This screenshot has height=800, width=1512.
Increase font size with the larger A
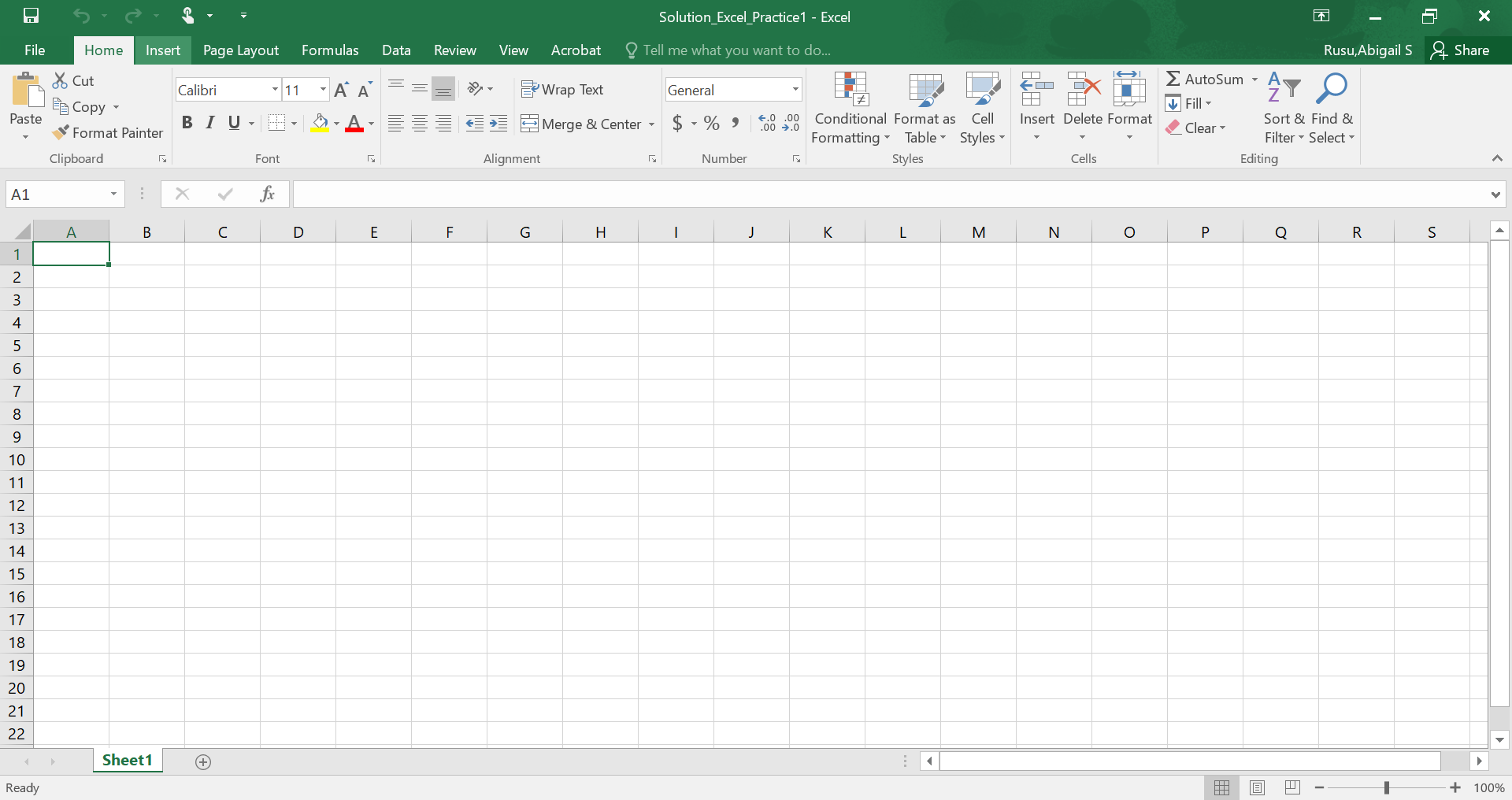341,90
